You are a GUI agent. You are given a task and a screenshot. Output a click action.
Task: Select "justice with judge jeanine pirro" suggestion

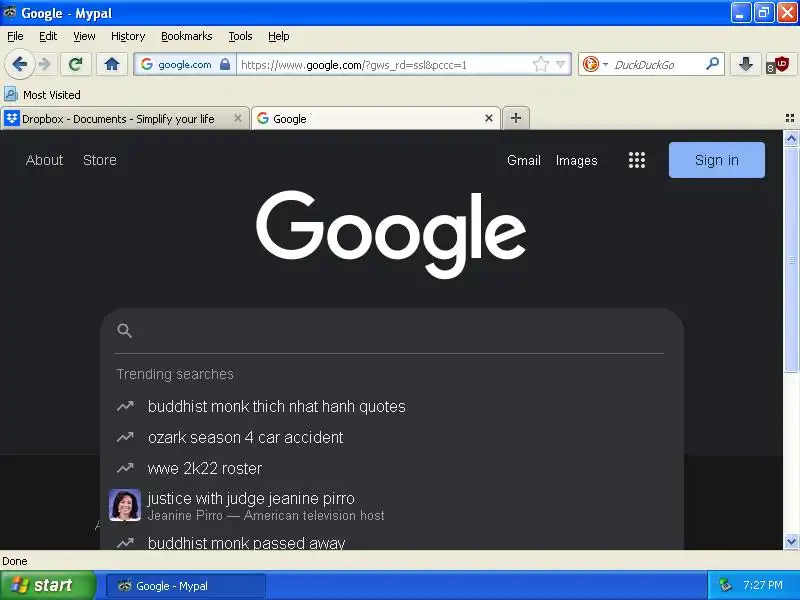click(x=392, y=506)
